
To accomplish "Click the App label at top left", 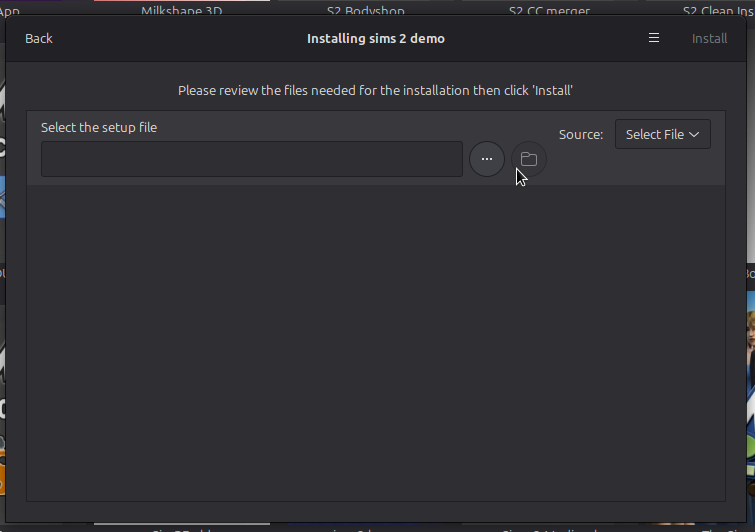I will click(10, 11).
